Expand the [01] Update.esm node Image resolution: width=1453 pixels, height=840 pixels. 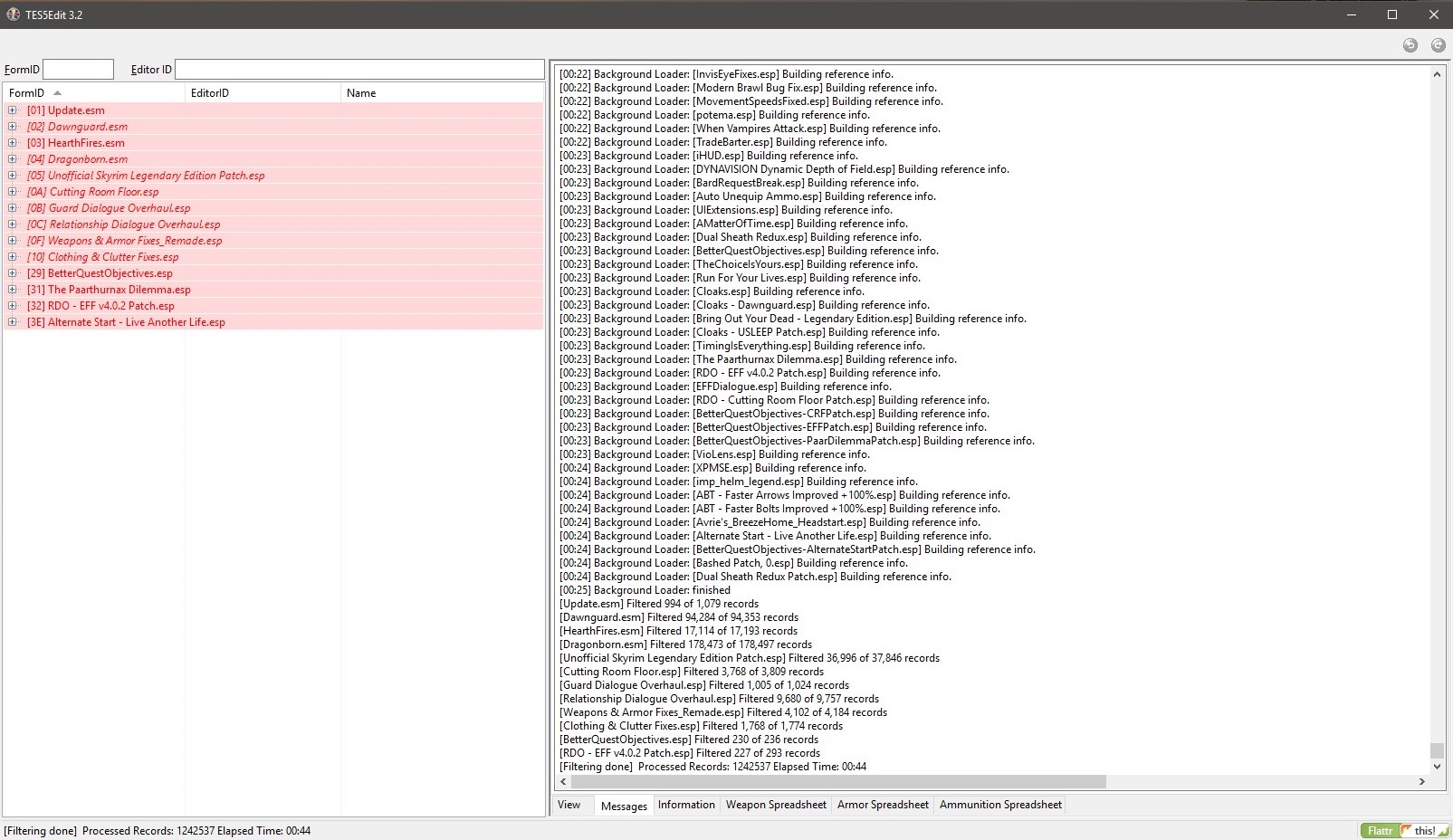click(x=13, y=110)
